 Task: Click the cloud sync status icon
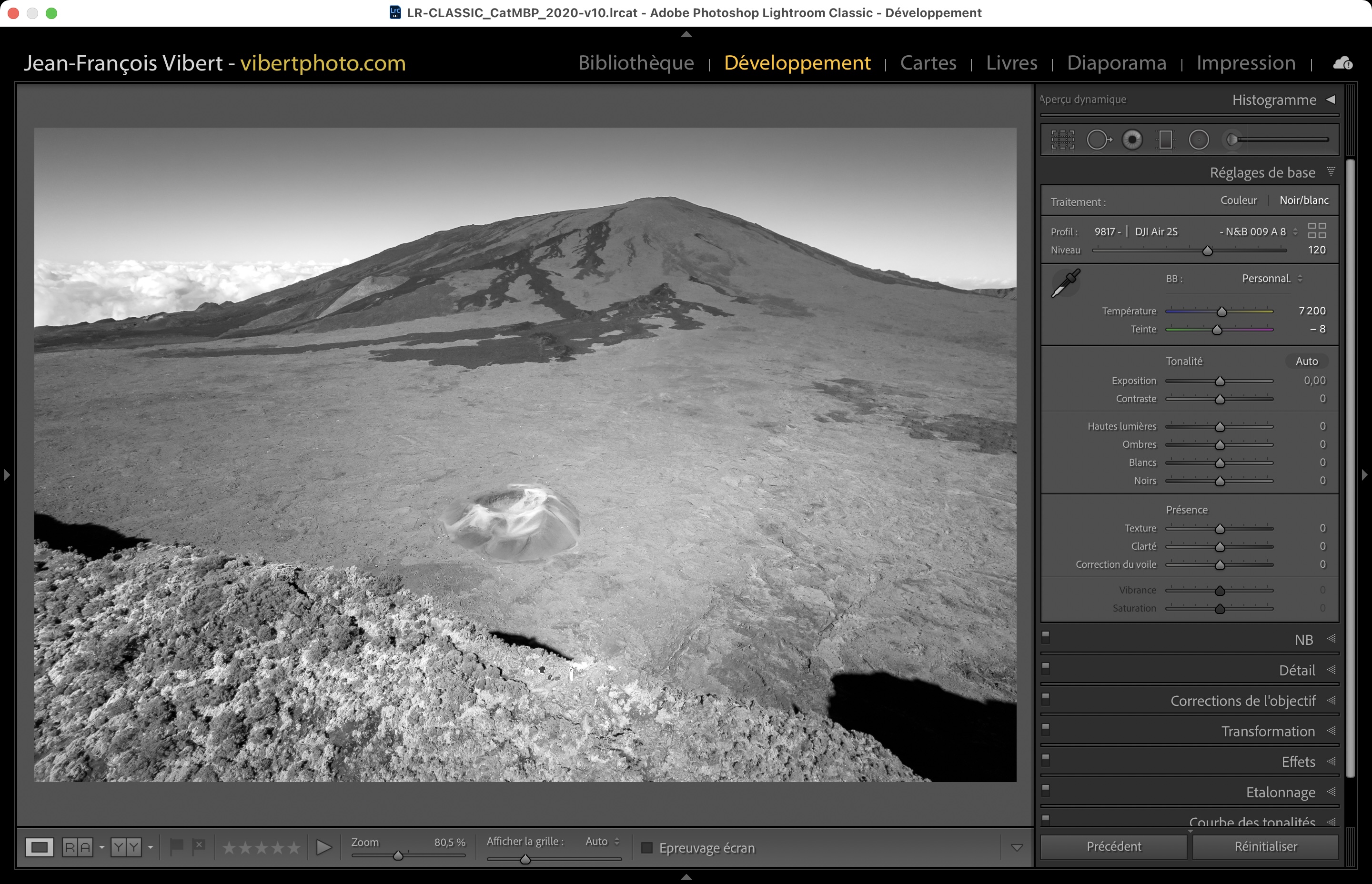1342,62
